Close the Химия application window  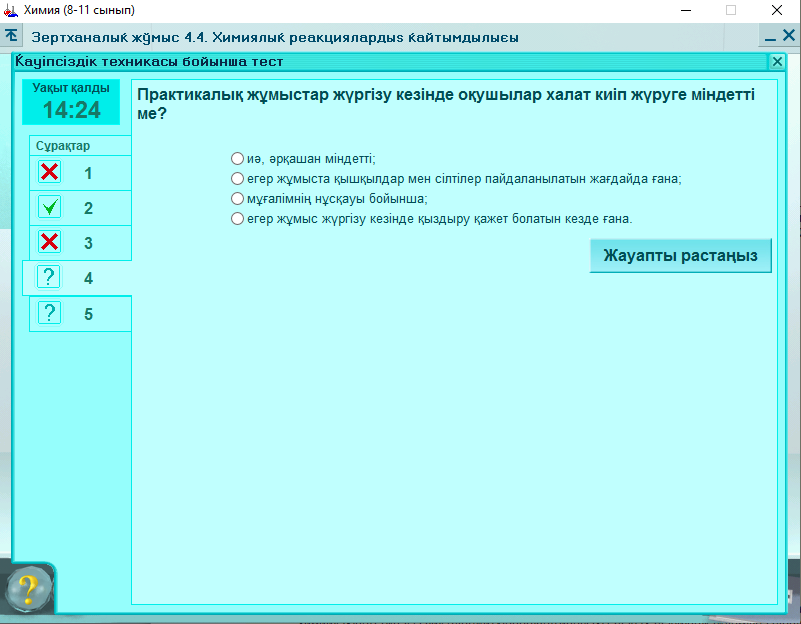777,10
